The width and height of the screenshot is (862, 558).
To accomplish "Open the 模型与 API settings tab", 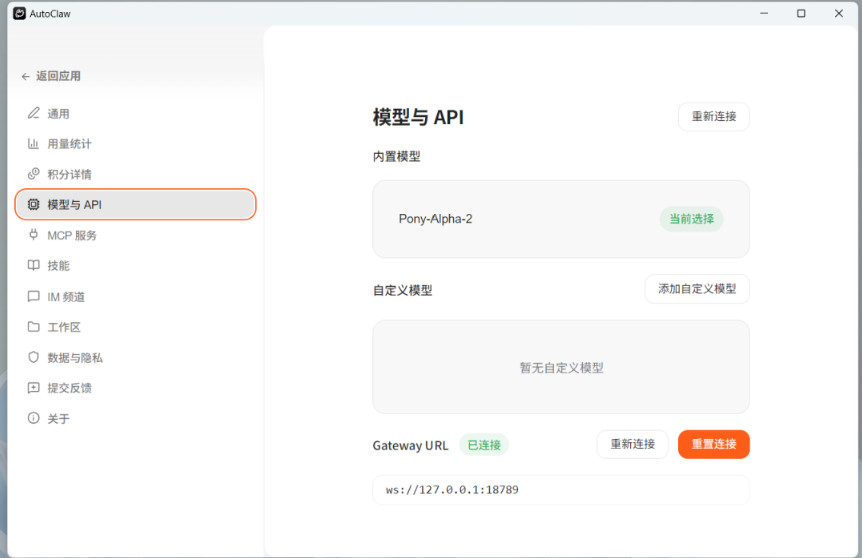I will 135,204.
